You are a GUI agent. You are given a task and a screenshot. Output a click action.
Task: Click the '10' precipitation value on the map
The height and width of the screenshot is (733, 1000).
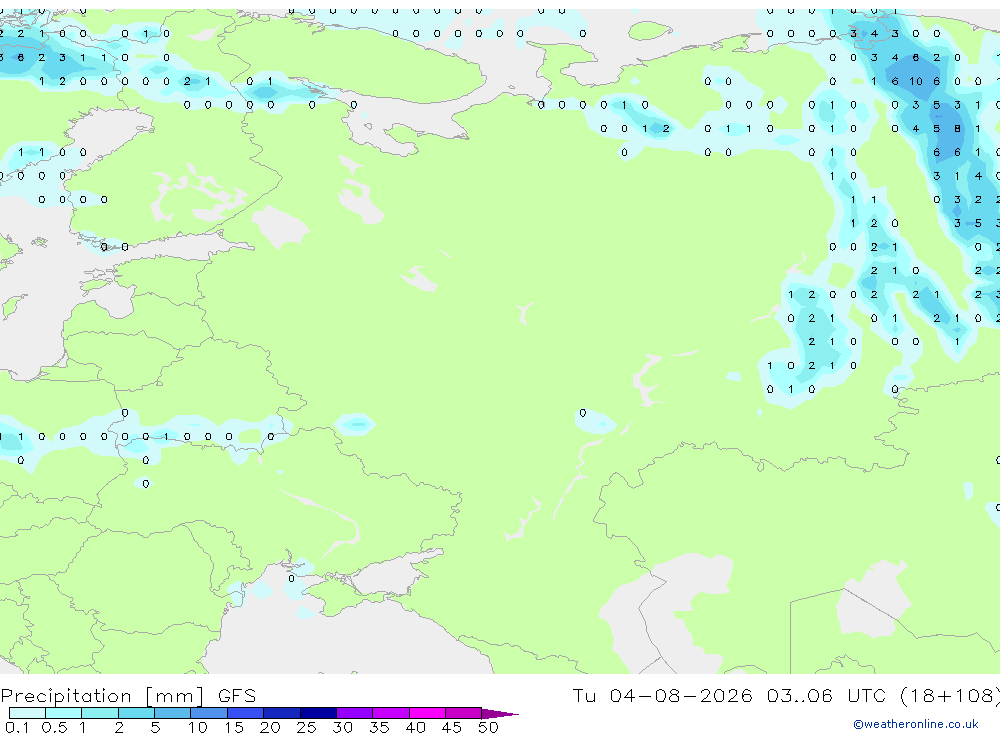(x=916, y=81)
